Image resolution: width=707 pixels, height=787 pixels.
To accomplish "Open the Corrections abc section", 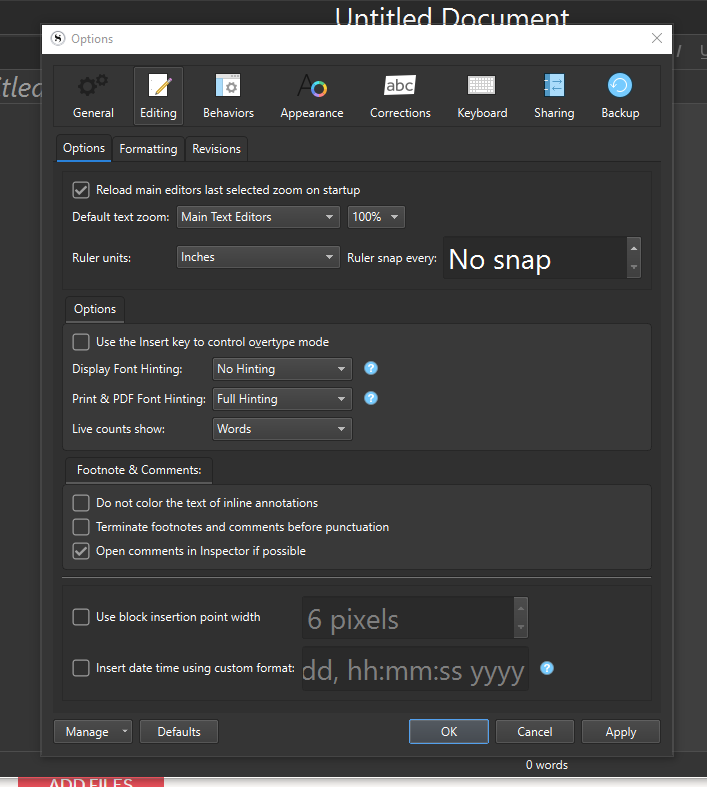I will pyautogui.click(x=400, y=96).
